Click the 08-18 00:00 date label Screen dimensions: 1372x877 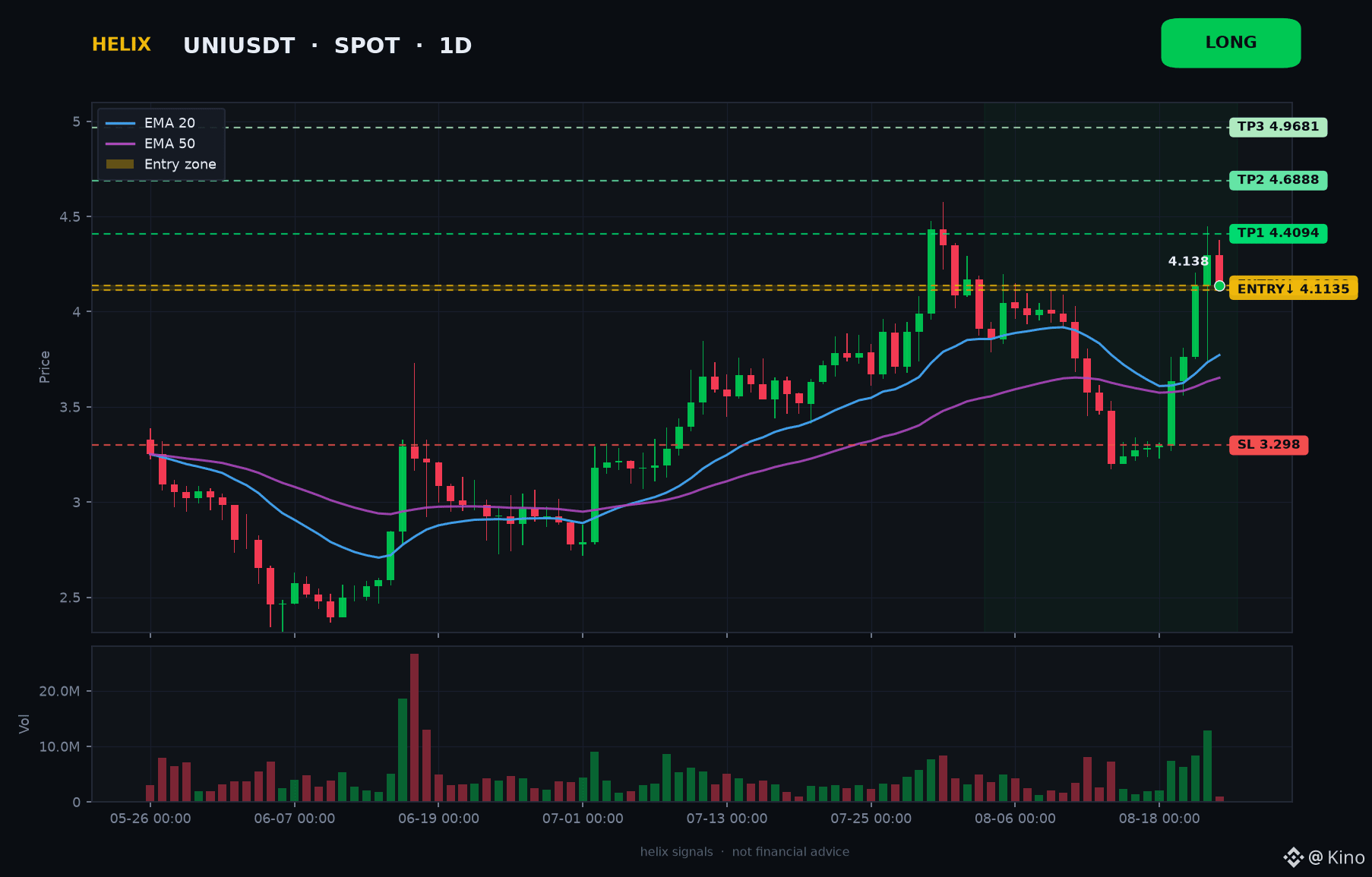1159,819
